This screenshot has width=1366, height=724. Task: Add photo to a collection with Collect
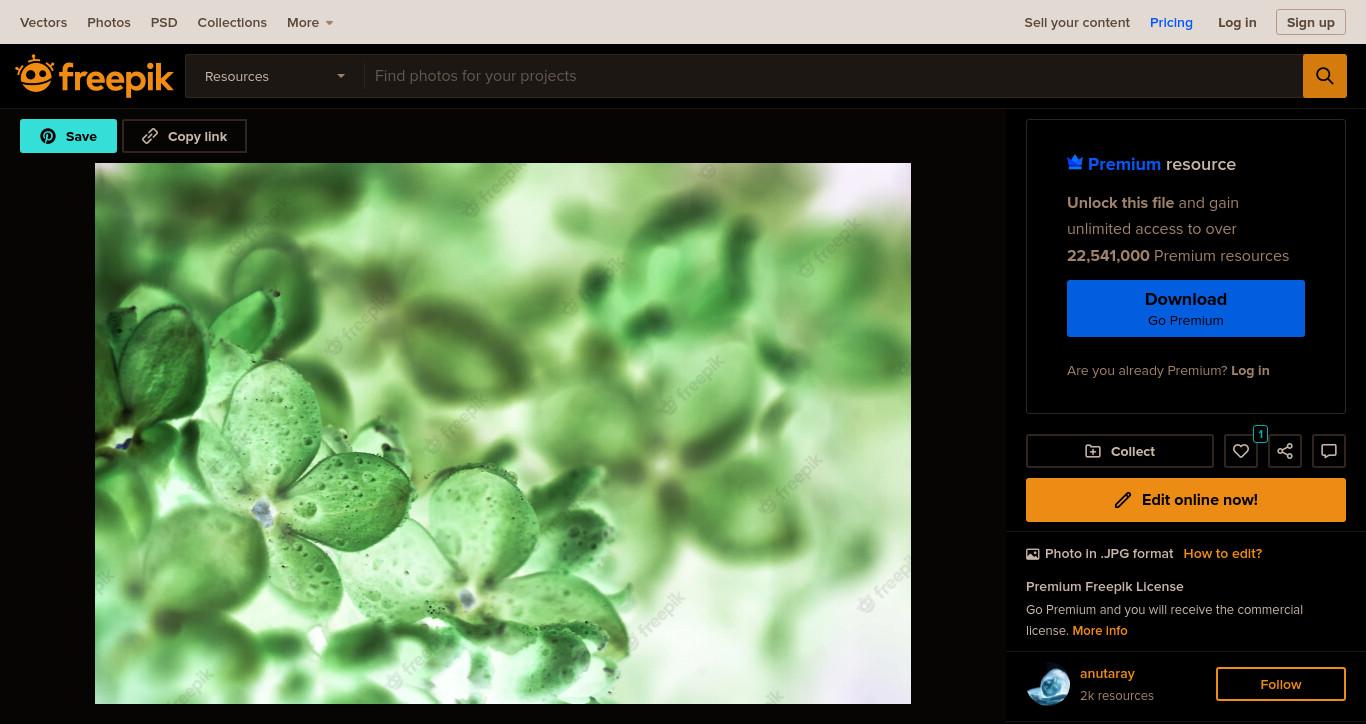1120,451
